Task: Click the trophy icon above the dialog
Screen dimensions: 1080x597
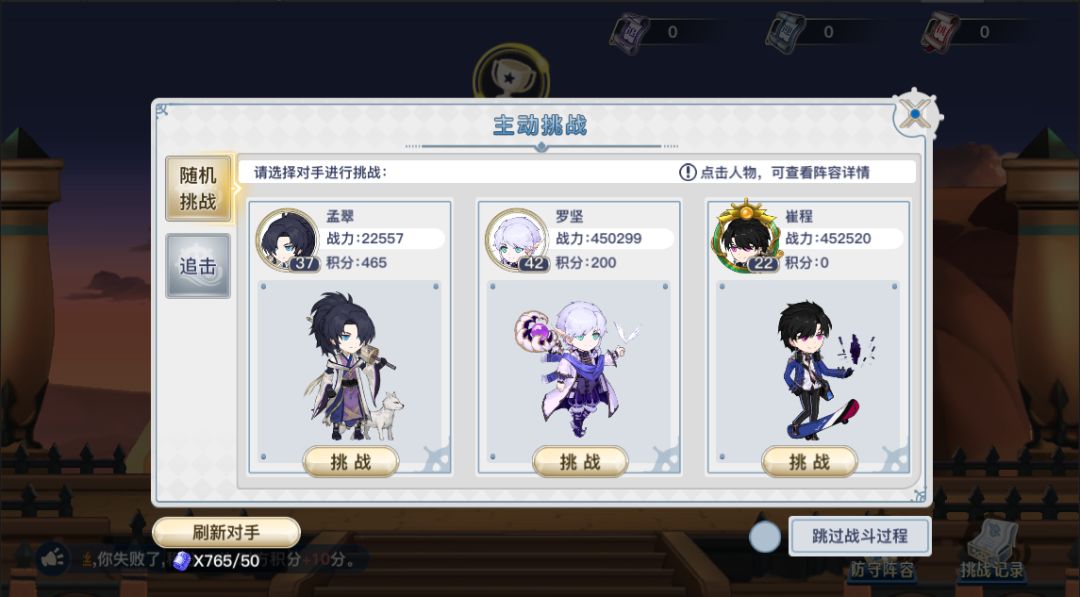Action: [510, 73]
